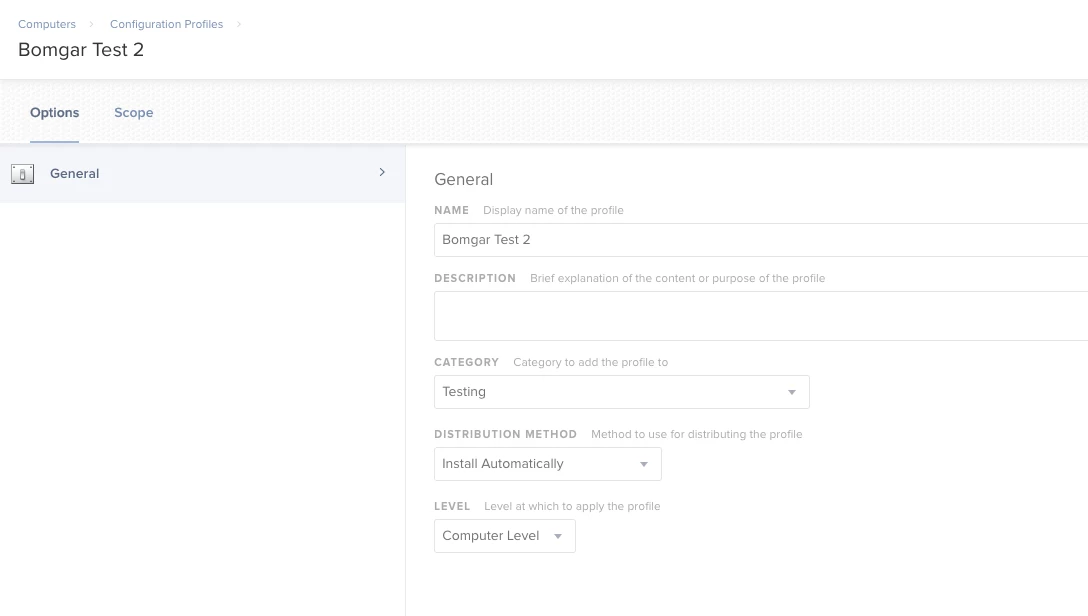Open the Level dropdown set to Computer Level
The height and width of the screenshot is (616, 1088).
504,536
